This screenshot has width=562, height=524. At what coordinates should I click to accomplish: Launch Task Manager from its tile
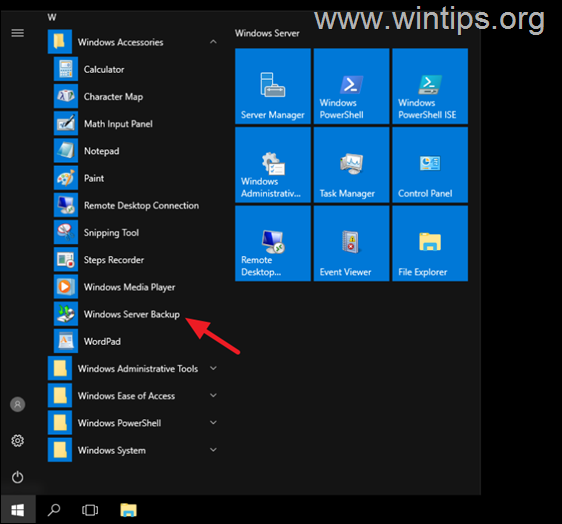pos(351,165)
